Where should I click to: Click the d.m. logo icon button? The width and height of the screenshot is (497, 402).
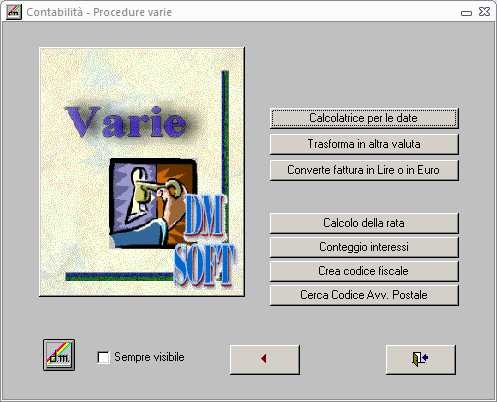point(59,355)
